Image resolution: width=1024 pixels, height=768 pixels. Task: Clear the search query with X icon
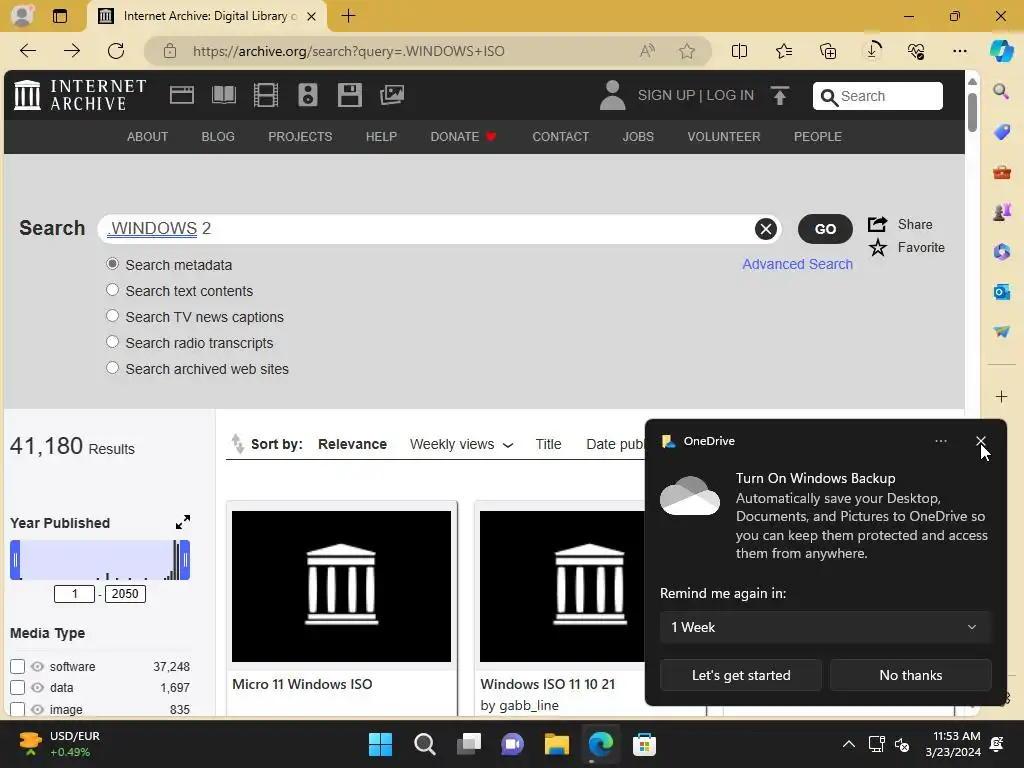click(765, 229)
